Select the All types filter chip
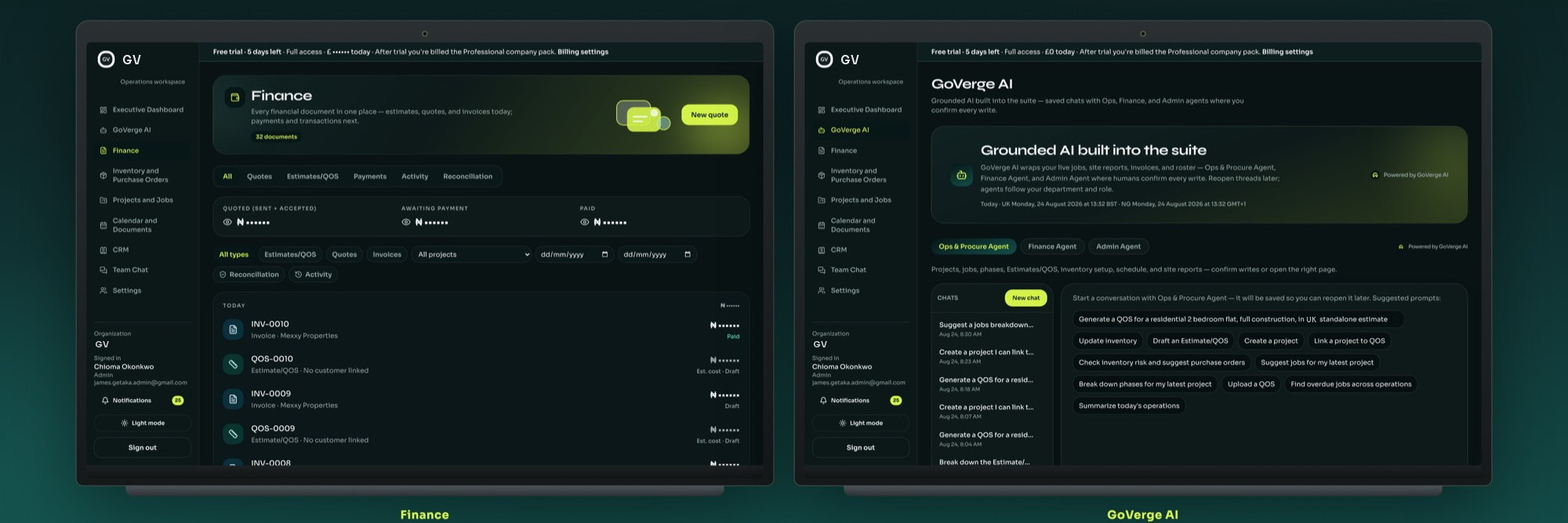Viewport: 1568px width, 523px height. pos(234,255)
